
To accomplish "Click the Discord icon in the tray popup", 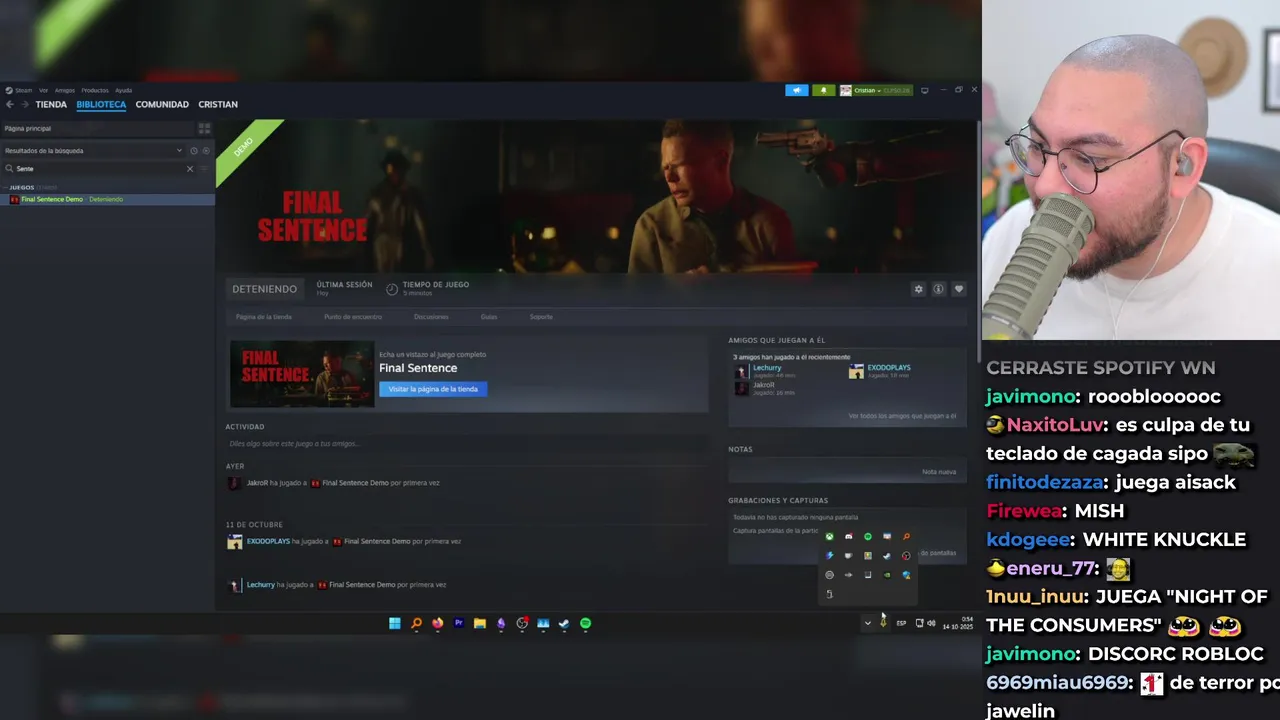I will tap(849, 537).
